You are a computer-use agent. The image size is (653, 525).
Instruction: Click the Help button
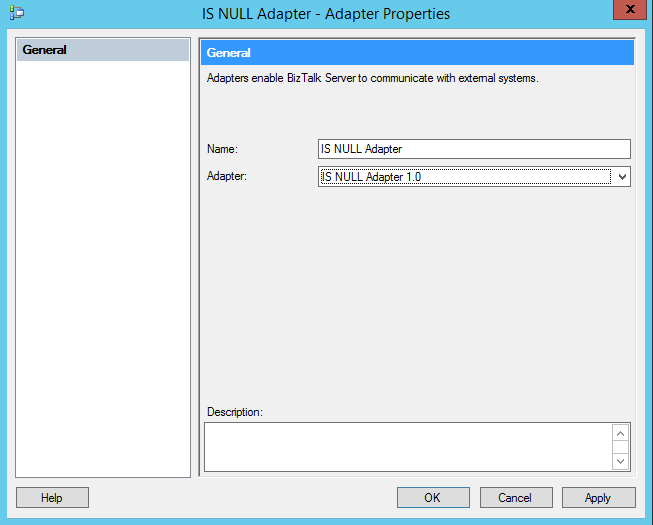click(x=52, y=498)
